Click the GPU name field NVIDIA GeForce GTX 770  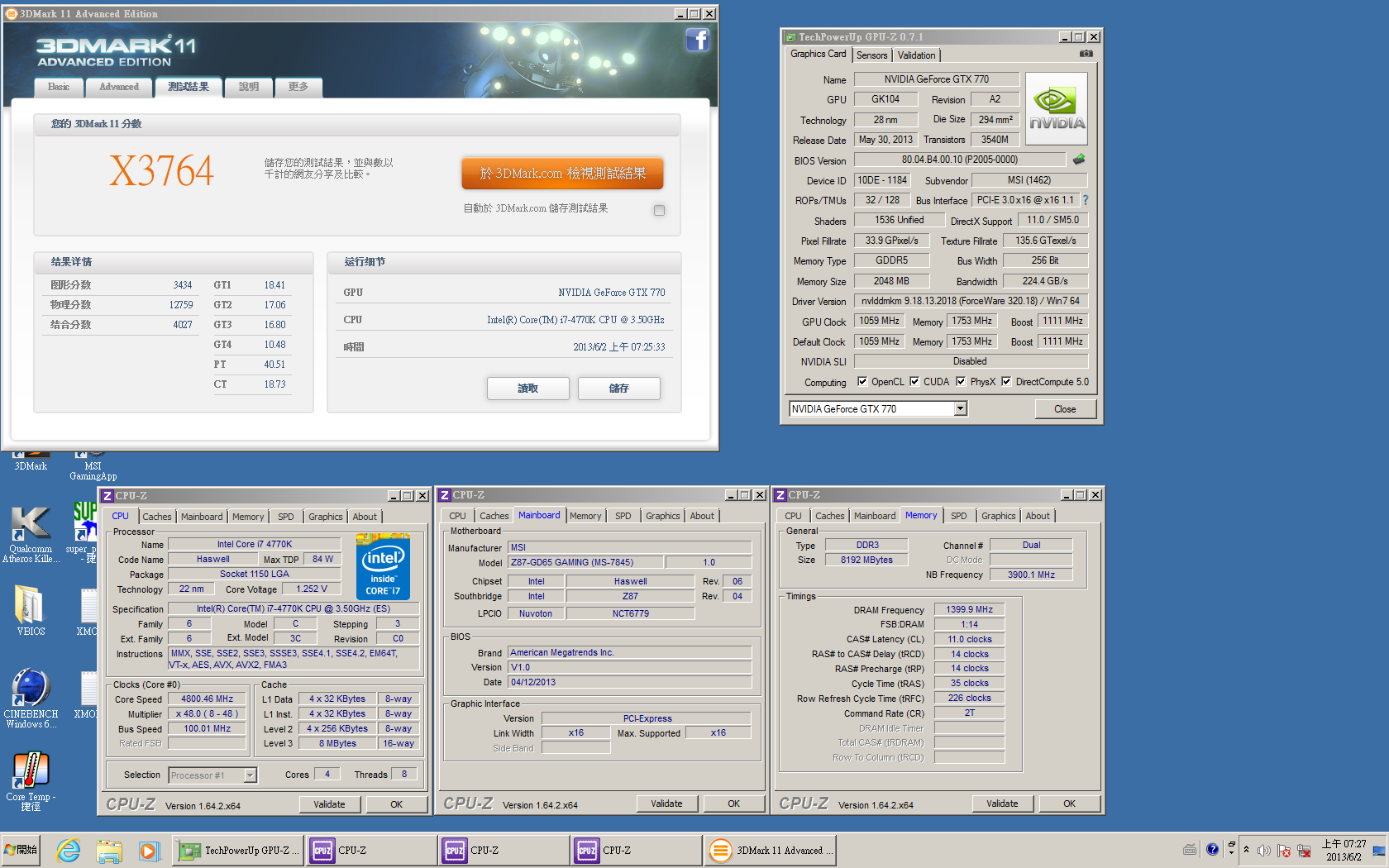[x=936, y=79]
